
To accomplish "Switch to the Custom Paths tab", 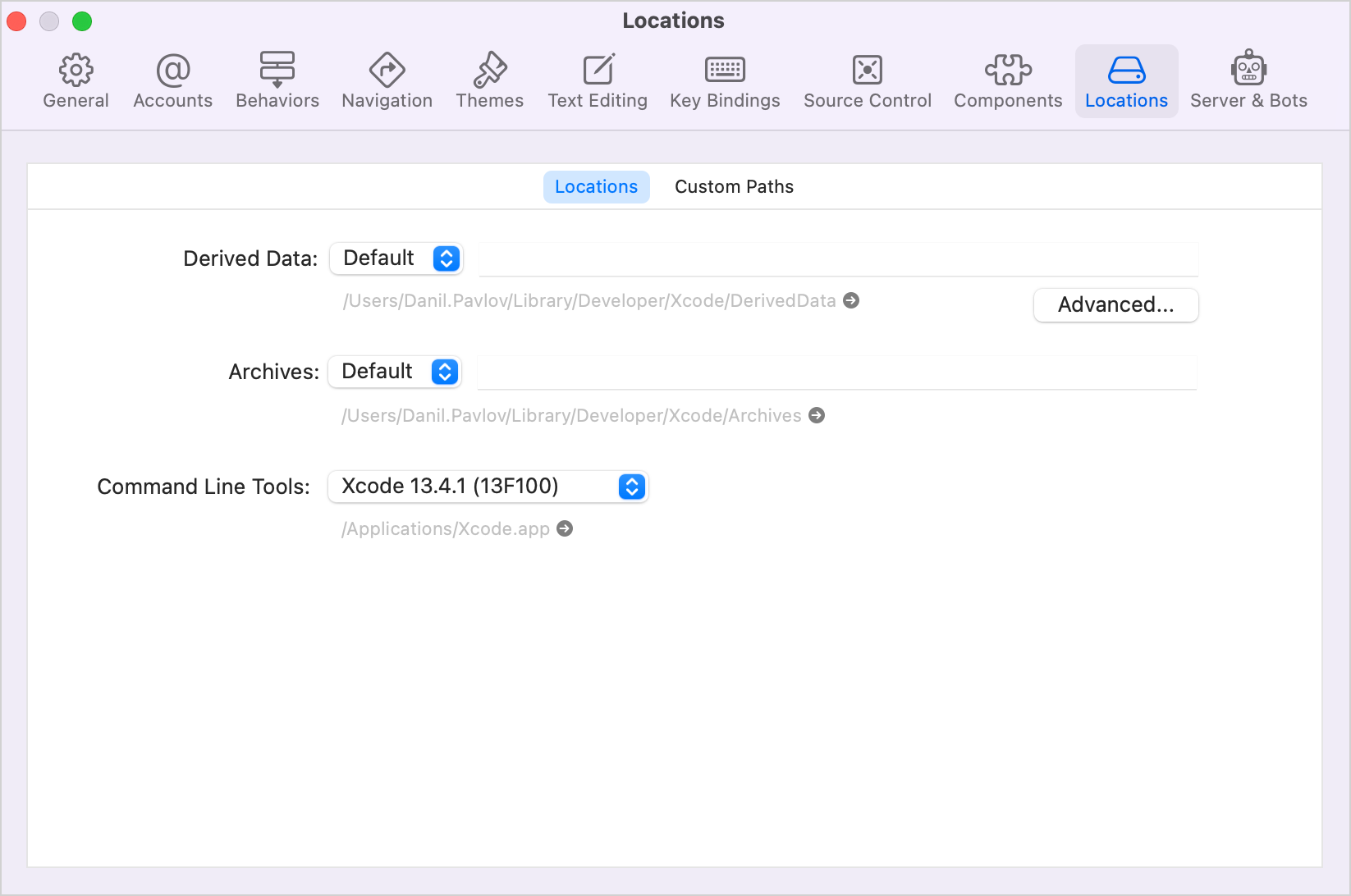I will [x=734, y=187].
